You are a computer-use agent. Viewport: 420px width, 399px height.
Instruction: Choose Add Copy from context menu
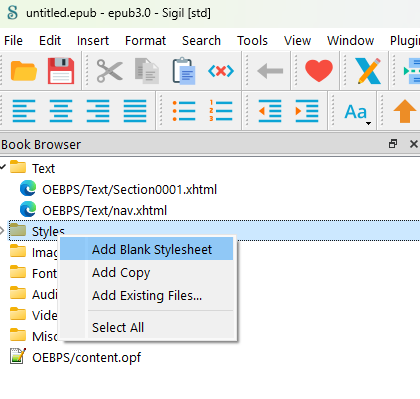click(147, 272)
